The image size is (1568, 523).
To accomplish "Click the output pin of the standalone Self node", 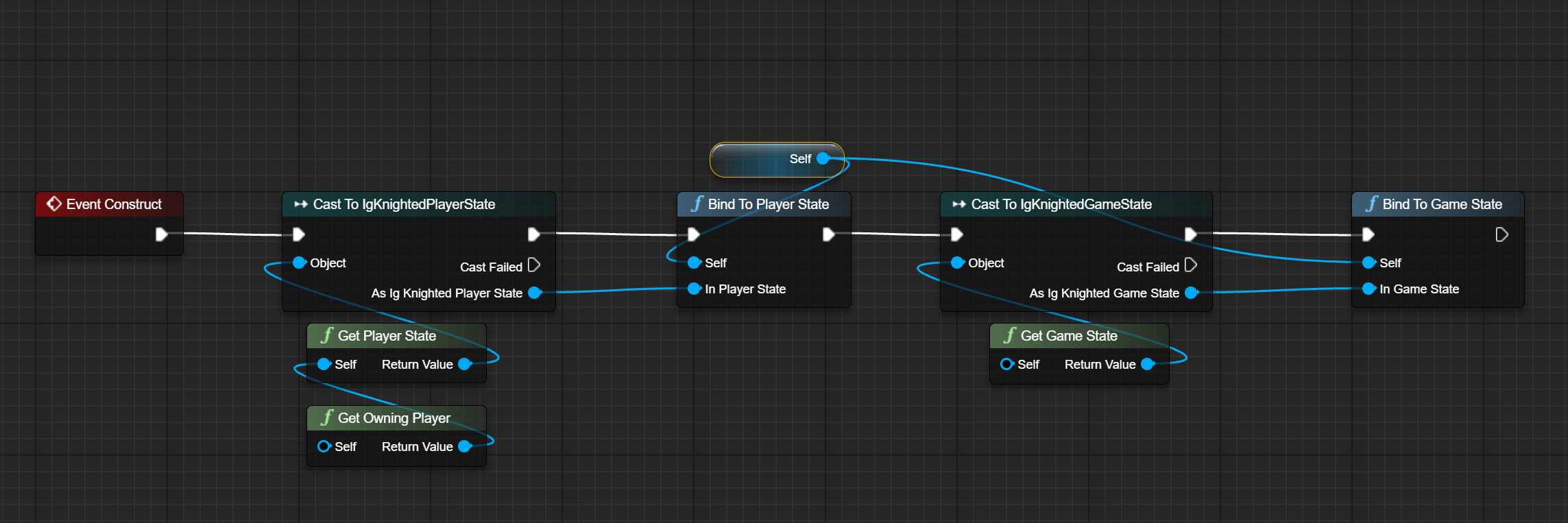I will click(x=823, y=158).
